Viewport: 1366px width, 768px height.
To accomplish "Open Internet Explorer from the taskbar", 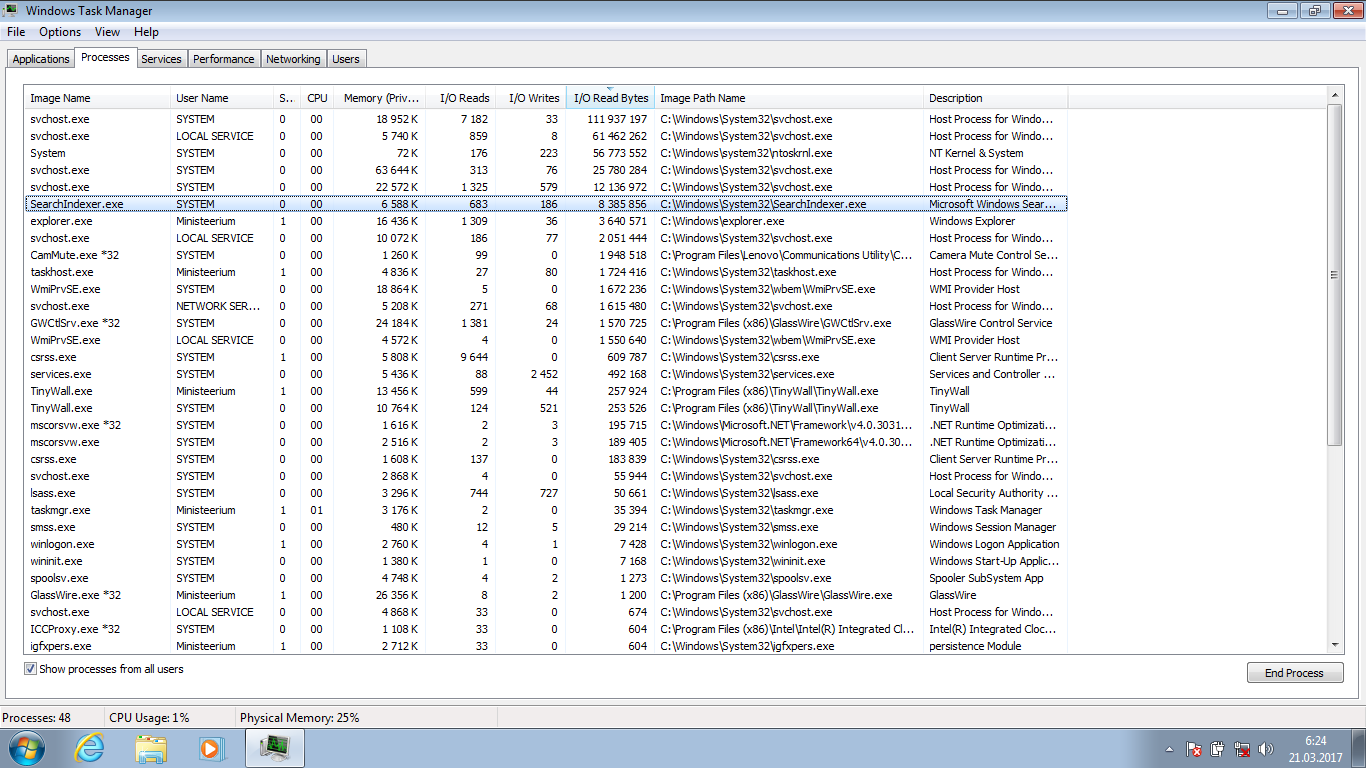I will [90, 748].
